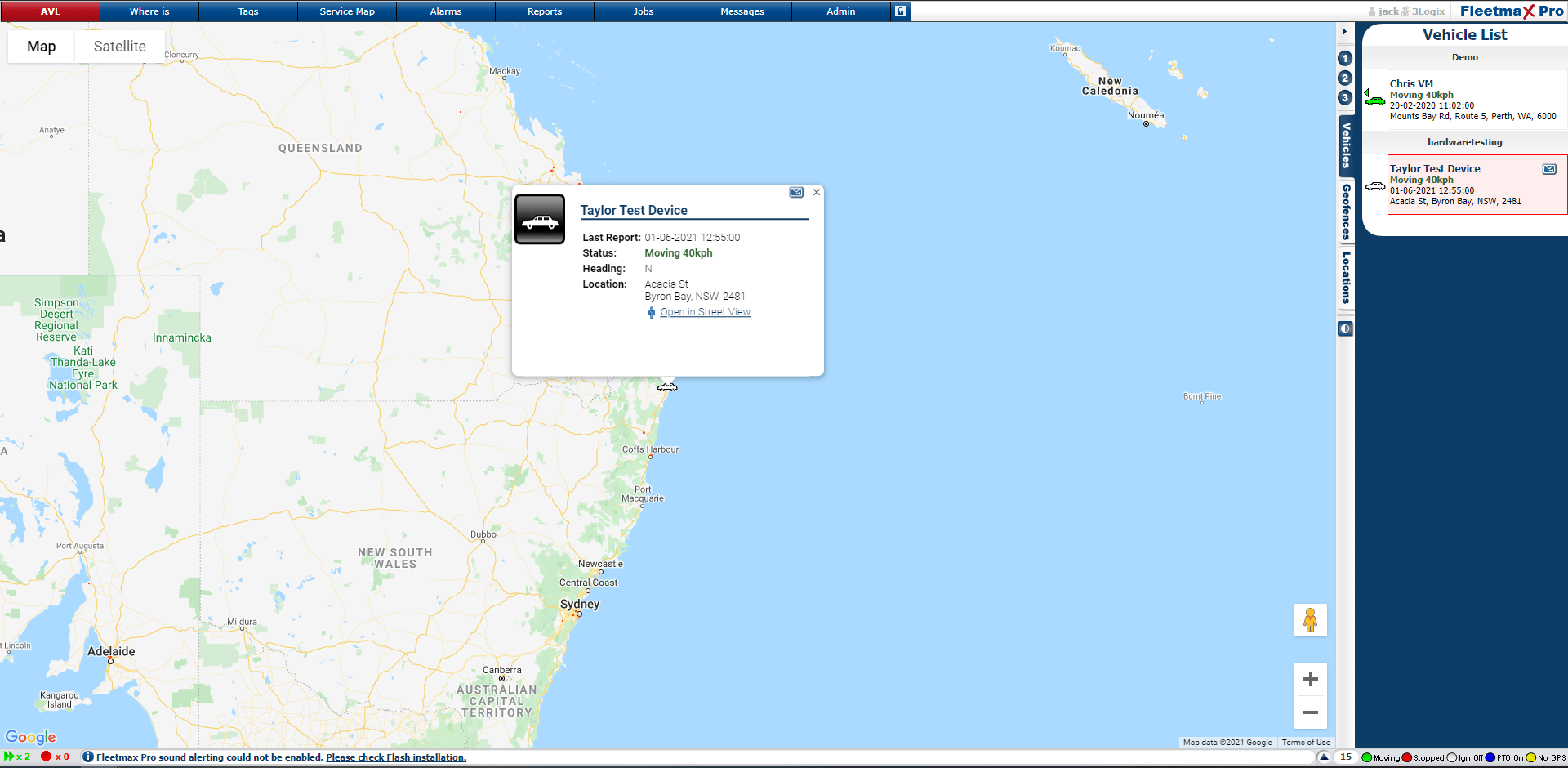Collapse the Vehicle List side panel arrow

(1344, 32)
